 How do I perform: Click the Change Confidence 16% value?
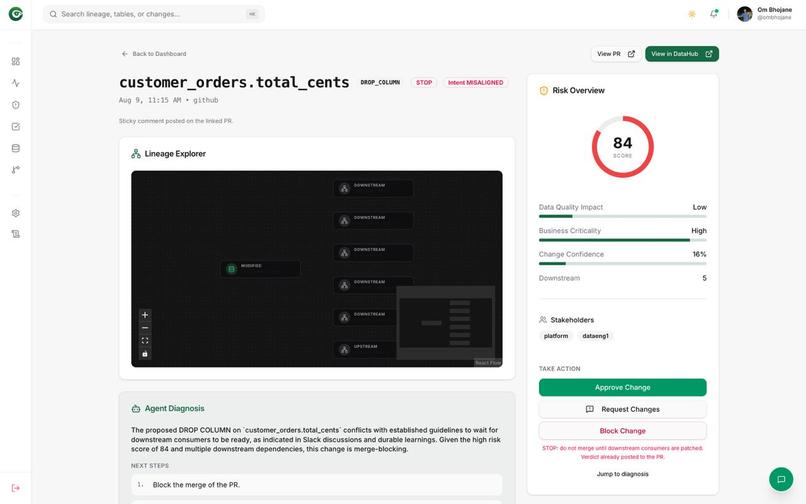point(699,255)
